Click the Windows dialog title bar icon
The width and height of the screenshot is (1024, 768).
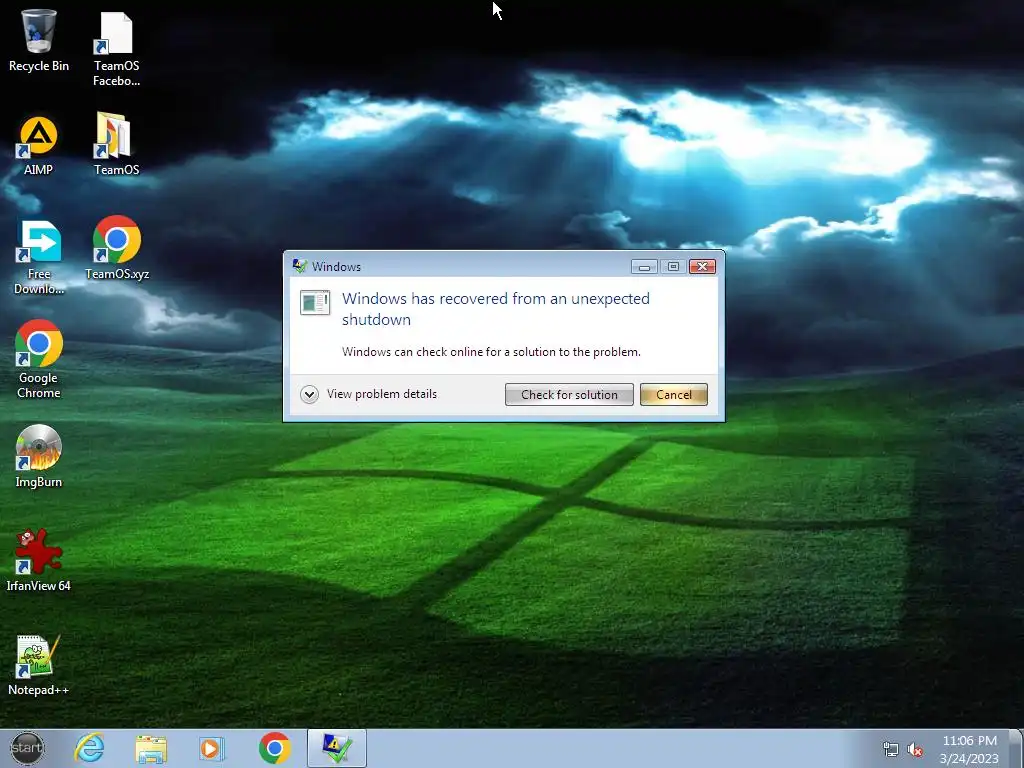click(300, 266)
